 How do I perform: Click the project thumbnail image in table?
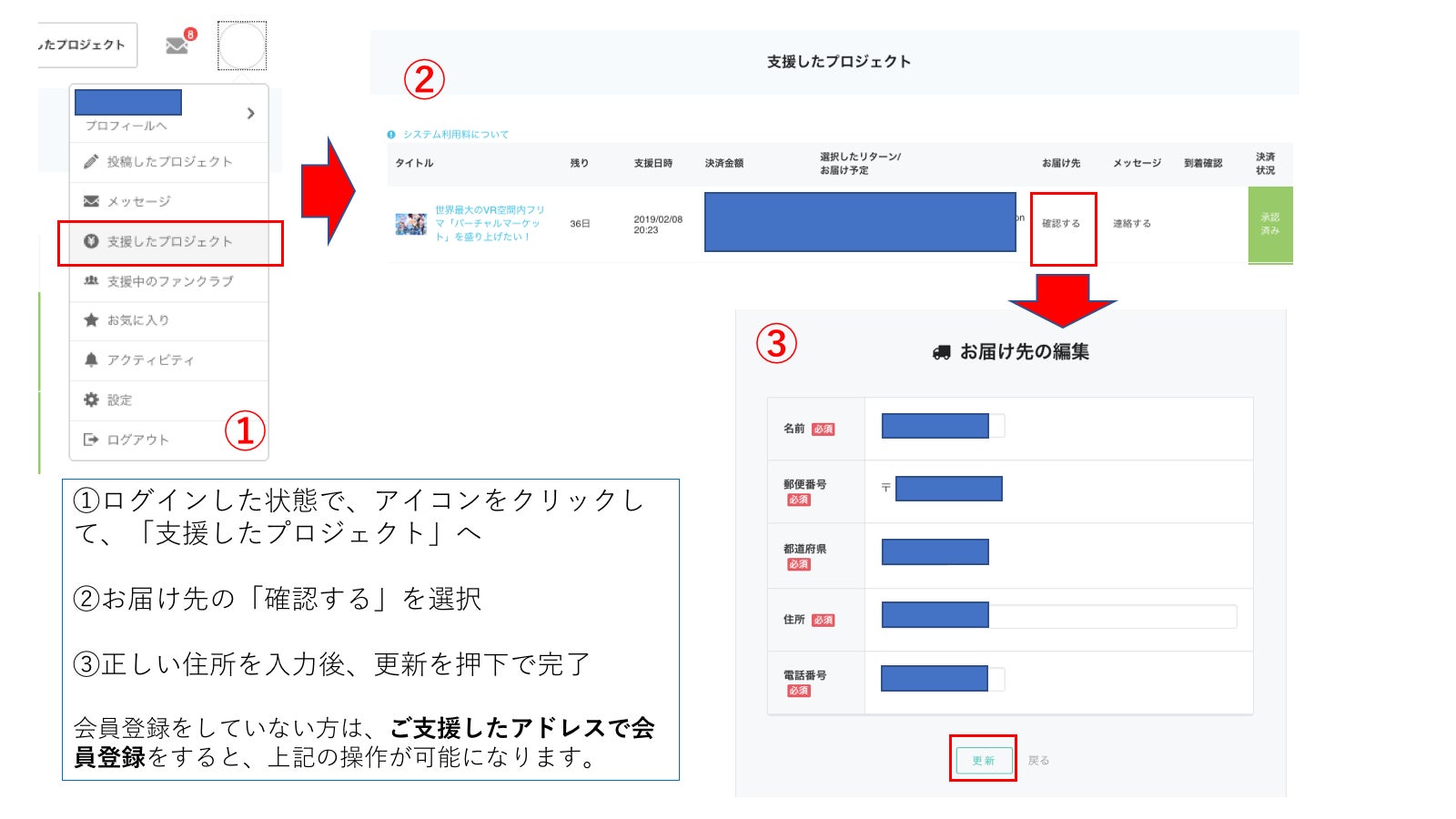pos(410,224)
